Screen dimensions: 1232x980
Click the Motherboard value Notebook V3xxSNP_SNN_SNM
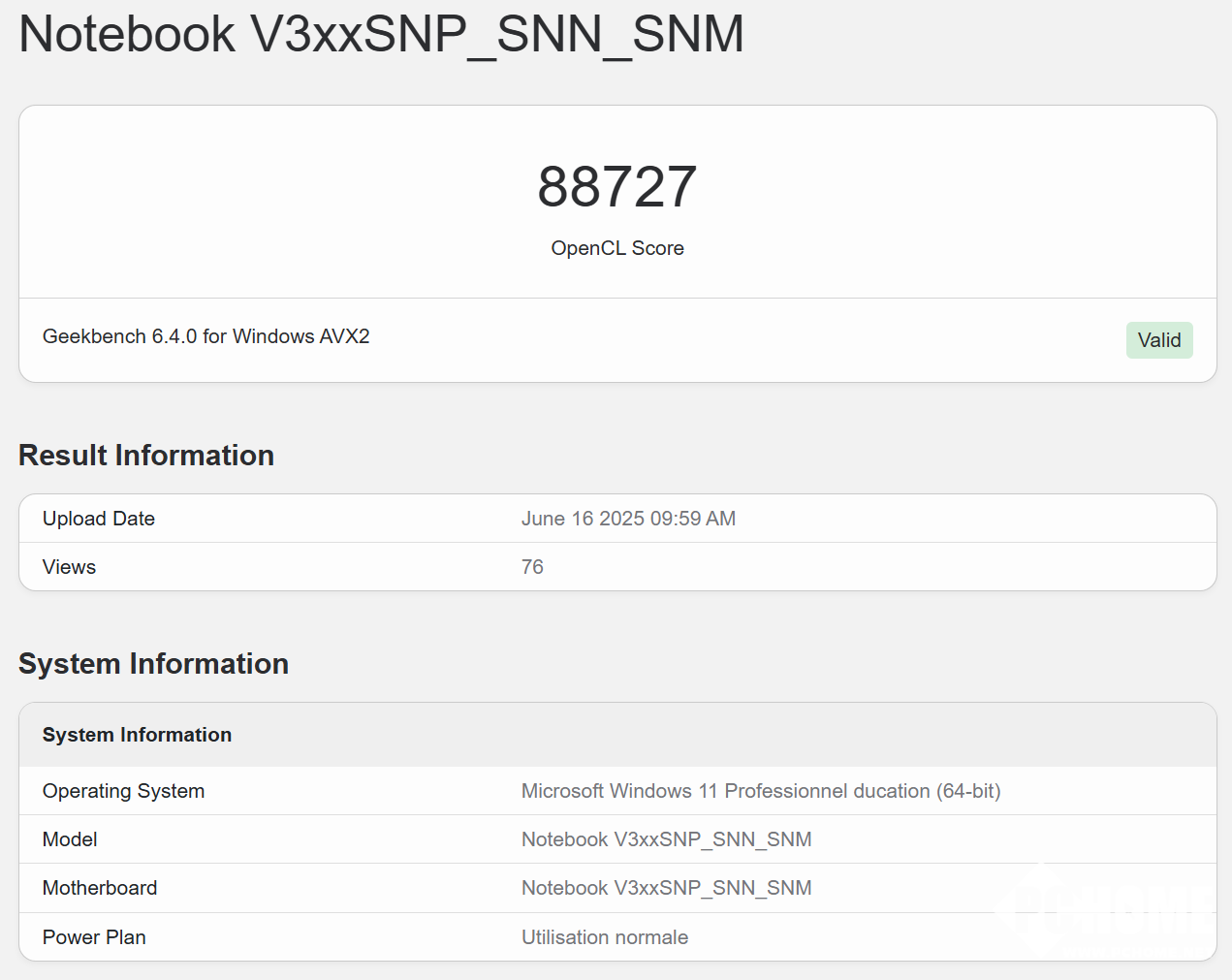[667, 888]
